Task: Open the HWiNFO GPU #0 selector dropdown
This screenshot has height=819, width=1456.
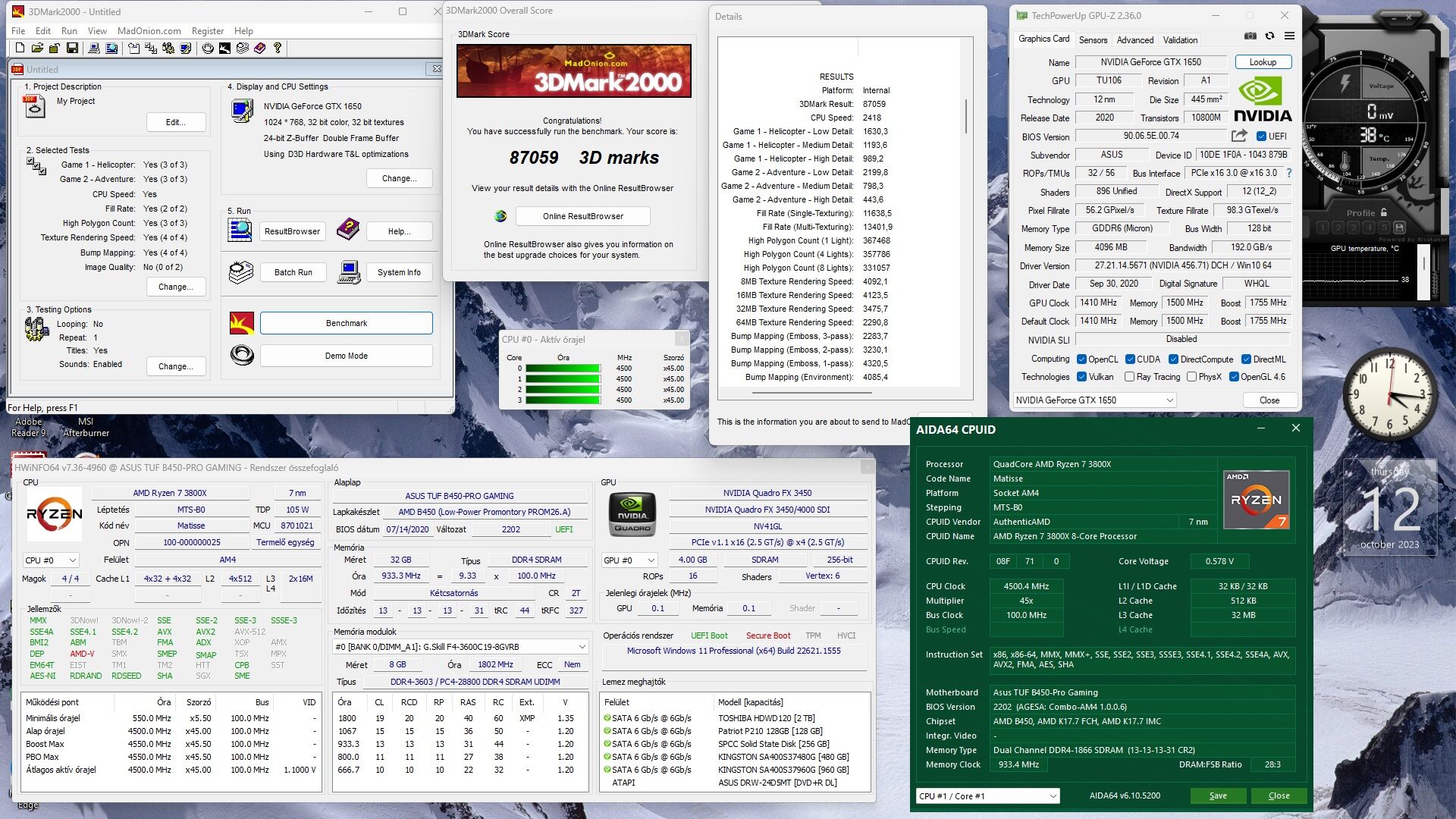Action: click(x=629, y=560)
